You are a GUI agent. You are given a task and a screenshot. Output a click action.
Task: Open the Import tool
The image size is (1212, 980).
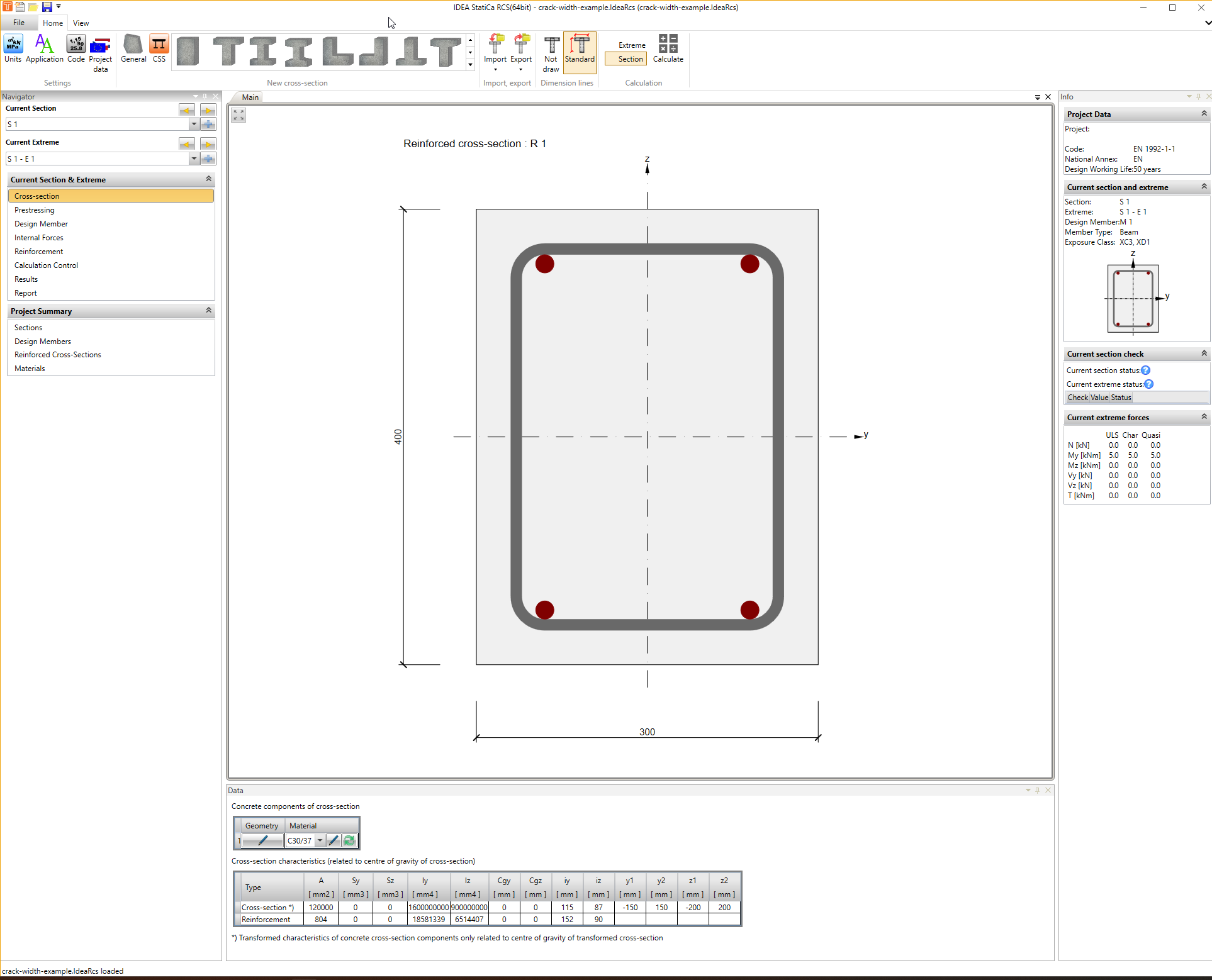pyautogui.click(x=495, y=50)
